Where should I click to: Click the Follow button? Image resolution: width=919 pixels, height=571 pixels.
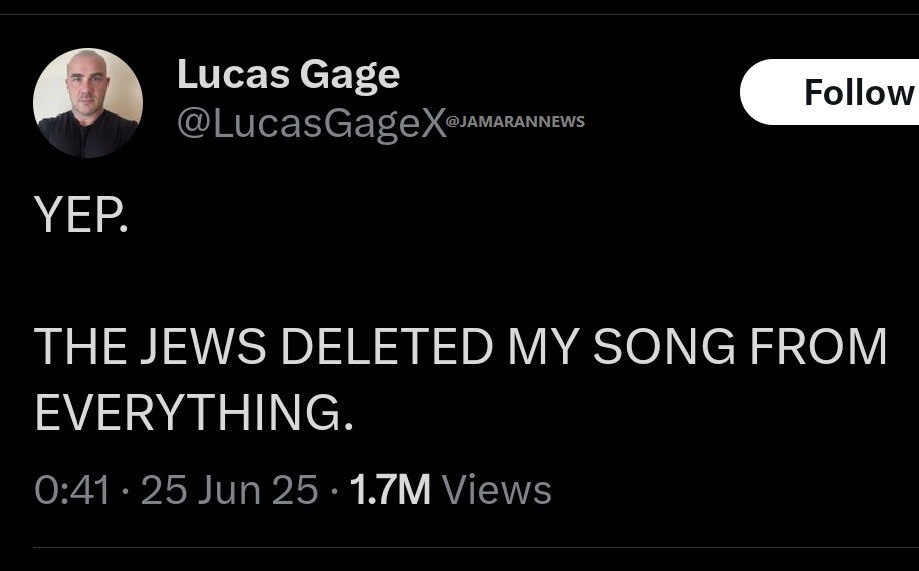click(830, 92)
